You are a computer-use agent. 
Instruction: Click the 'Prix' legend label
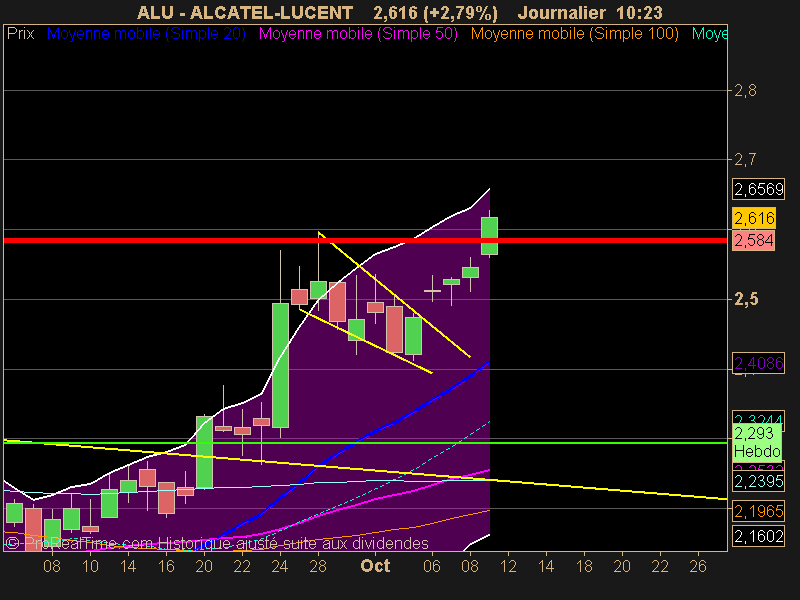[20, 34]
